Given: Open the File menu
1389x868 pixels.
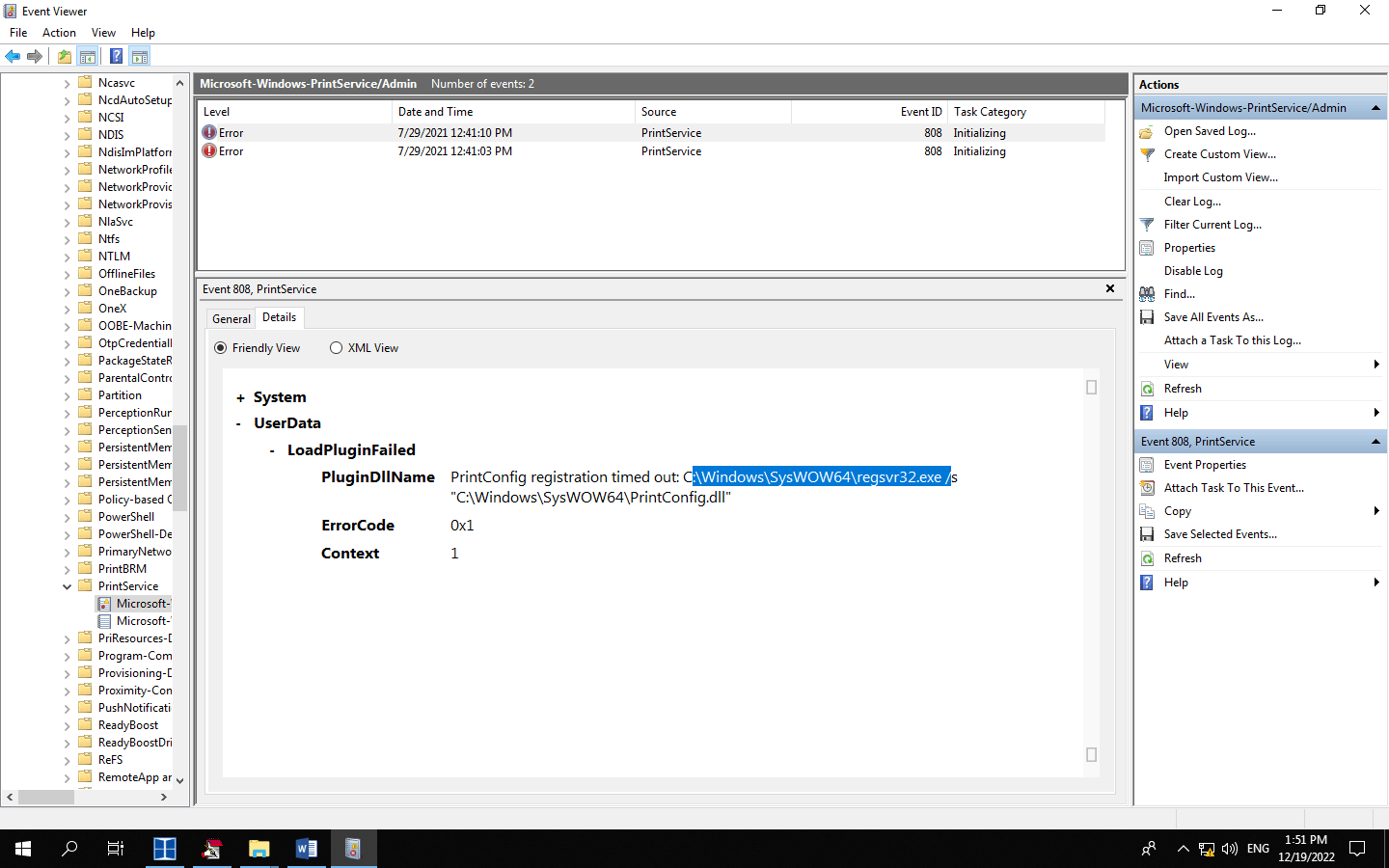Looking at the screenshot, I should [x=18, y=33].
